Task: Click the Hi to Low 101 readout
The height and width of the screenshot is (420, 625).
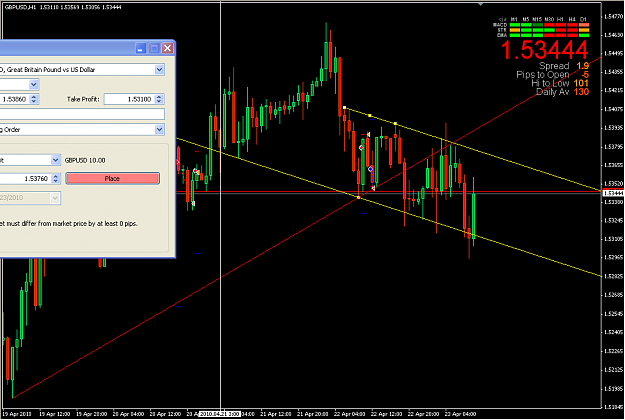Action: tap(560, 83)
